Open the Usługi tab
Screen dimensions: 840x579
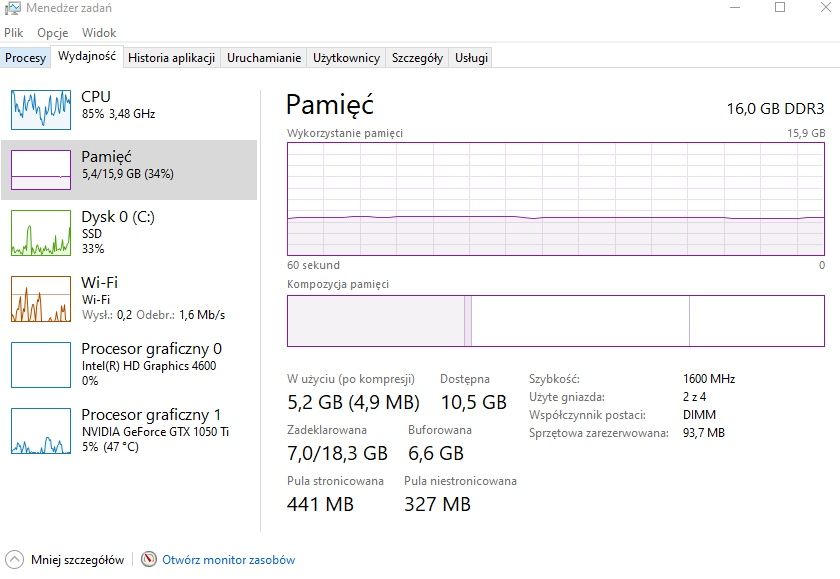[471, 58]
